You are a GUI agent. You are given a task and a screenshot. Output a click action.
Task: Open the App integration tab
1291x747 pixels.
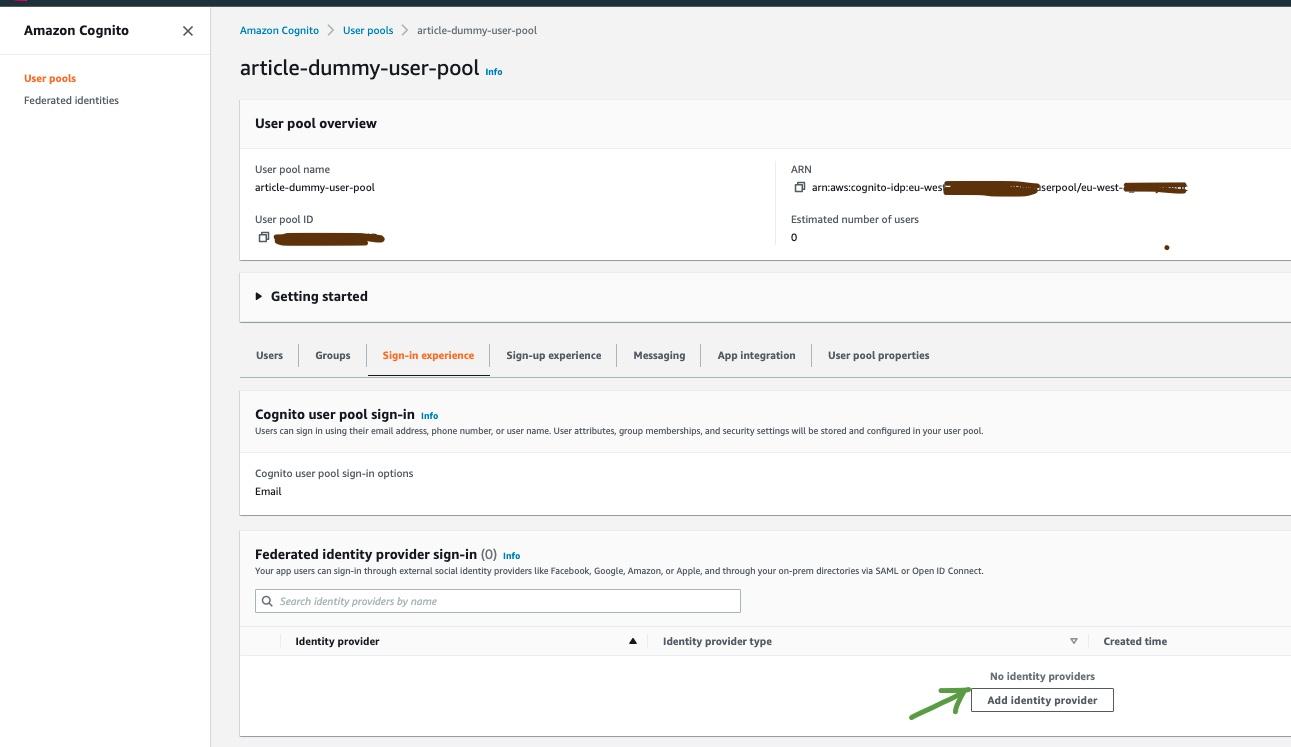pyautogui.click(x=756, y=355)
